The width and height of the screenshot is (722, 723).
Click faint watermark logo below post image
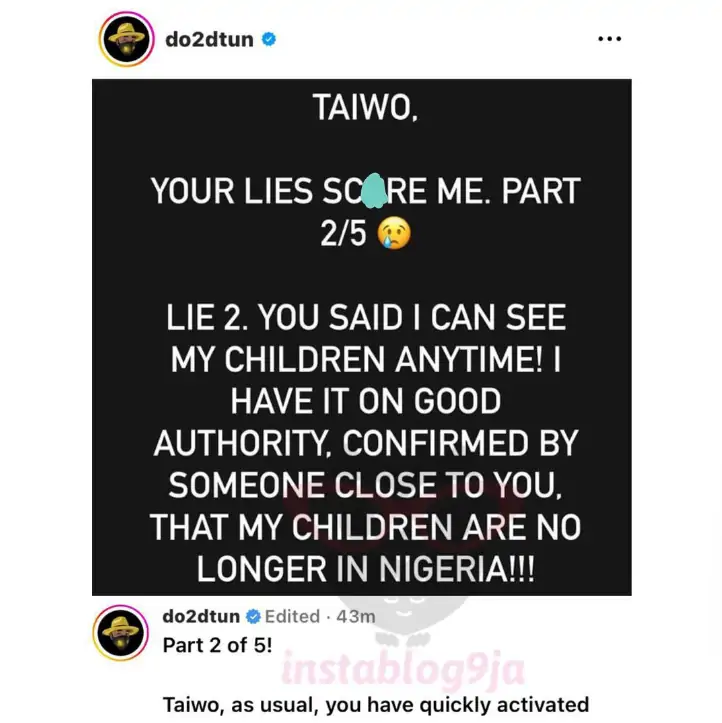(402, 620)
